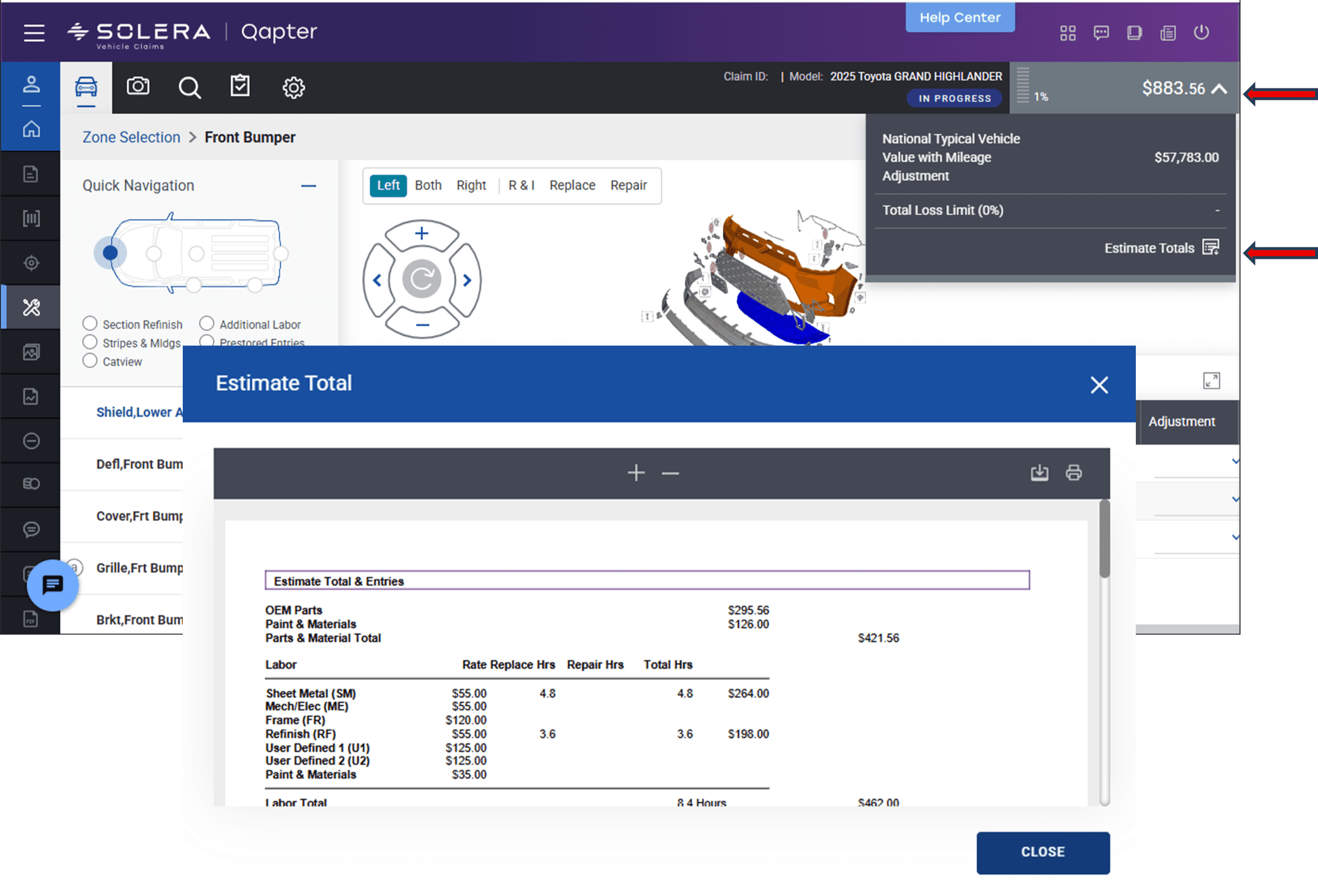
Task: Collapse the $883.56 total chevron
Action: click(1219, 89)
